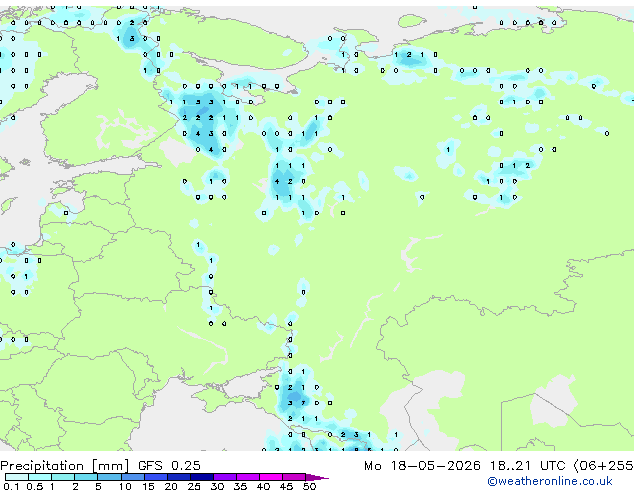Pick the 25–30 mm navy legend swatch
The image size is (634, 490).
202,477
